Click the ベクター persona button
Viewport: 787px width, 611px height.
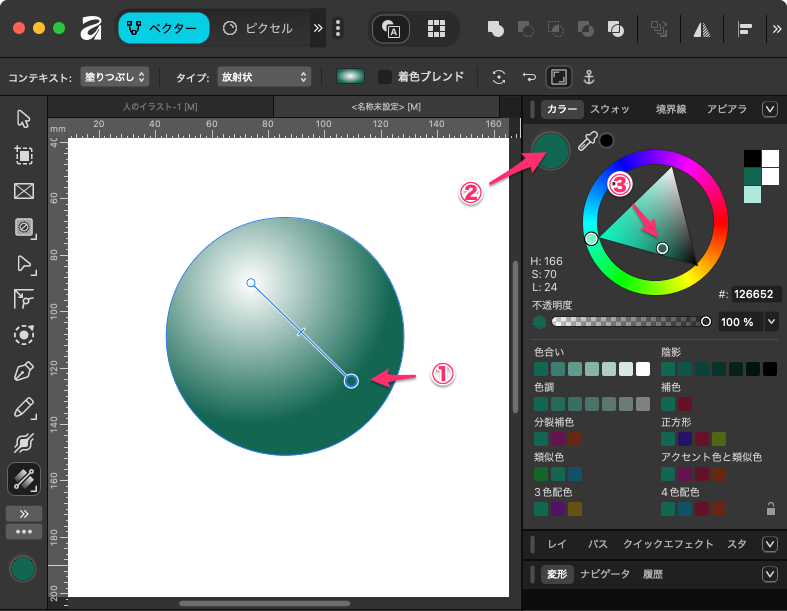tap(163, 29)
